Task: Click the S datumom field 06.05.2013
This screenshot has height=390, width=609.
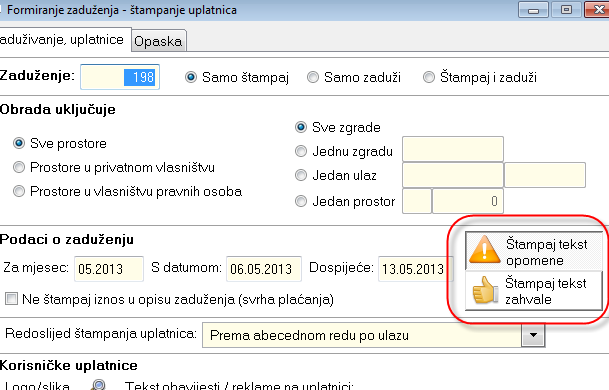Action: coord(264,269)
